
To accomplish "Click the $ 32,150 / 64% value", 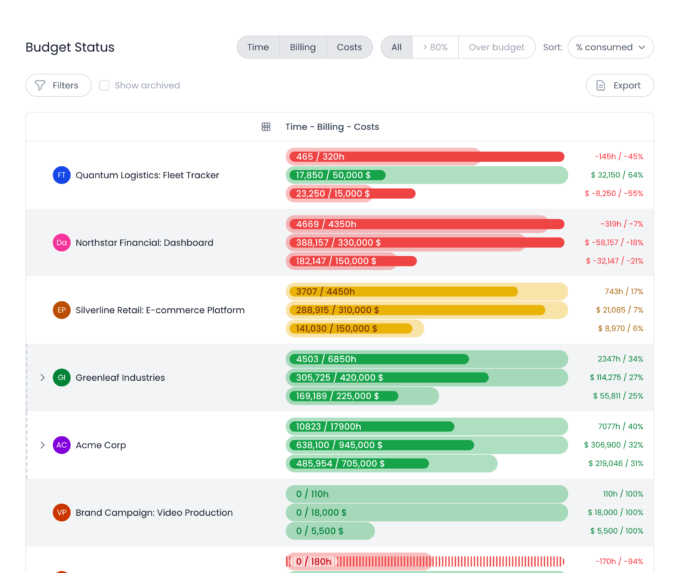I will pos(617,175).
